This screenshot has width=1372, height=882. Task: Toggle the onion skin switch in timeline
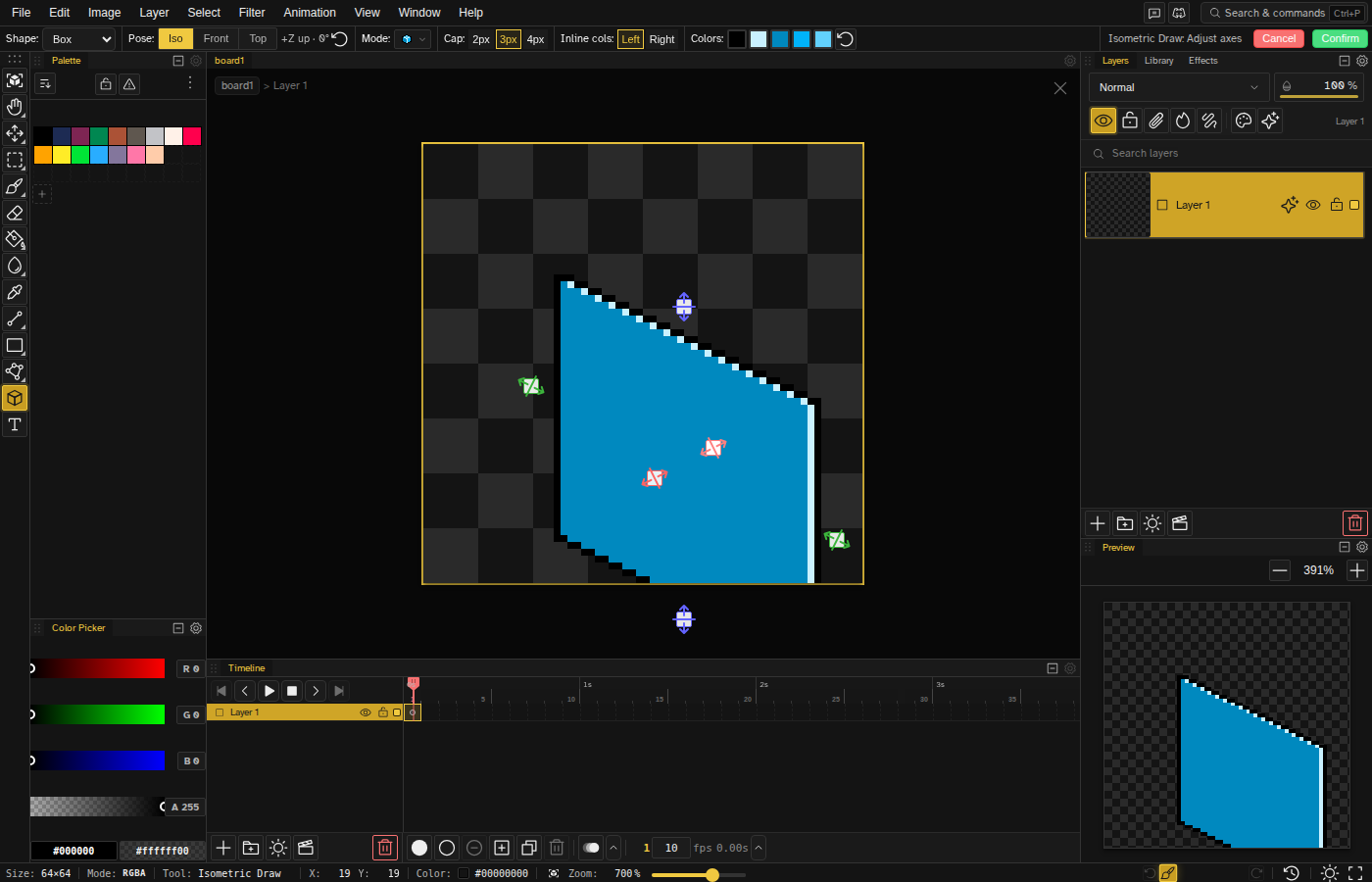(591, 848)
